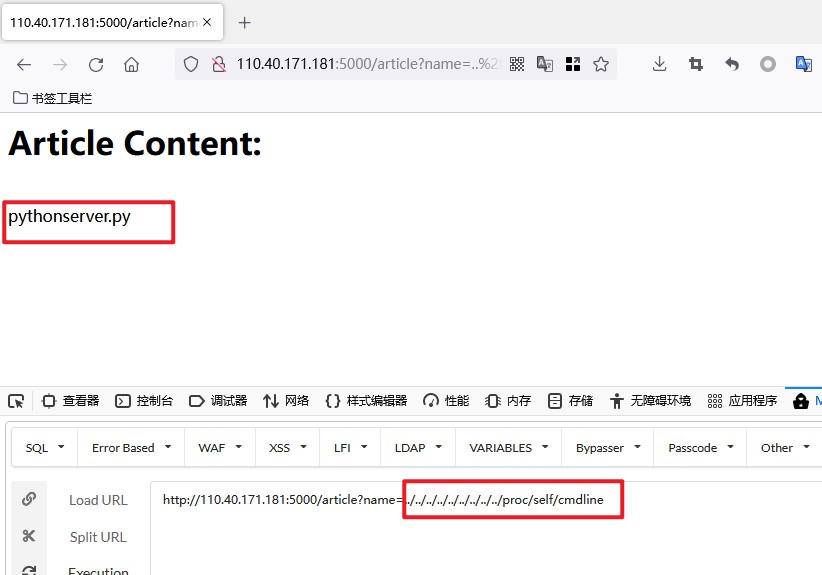822x575 pixels.
Task: Show insecure connection padlock info
Action: coord(219,64)
